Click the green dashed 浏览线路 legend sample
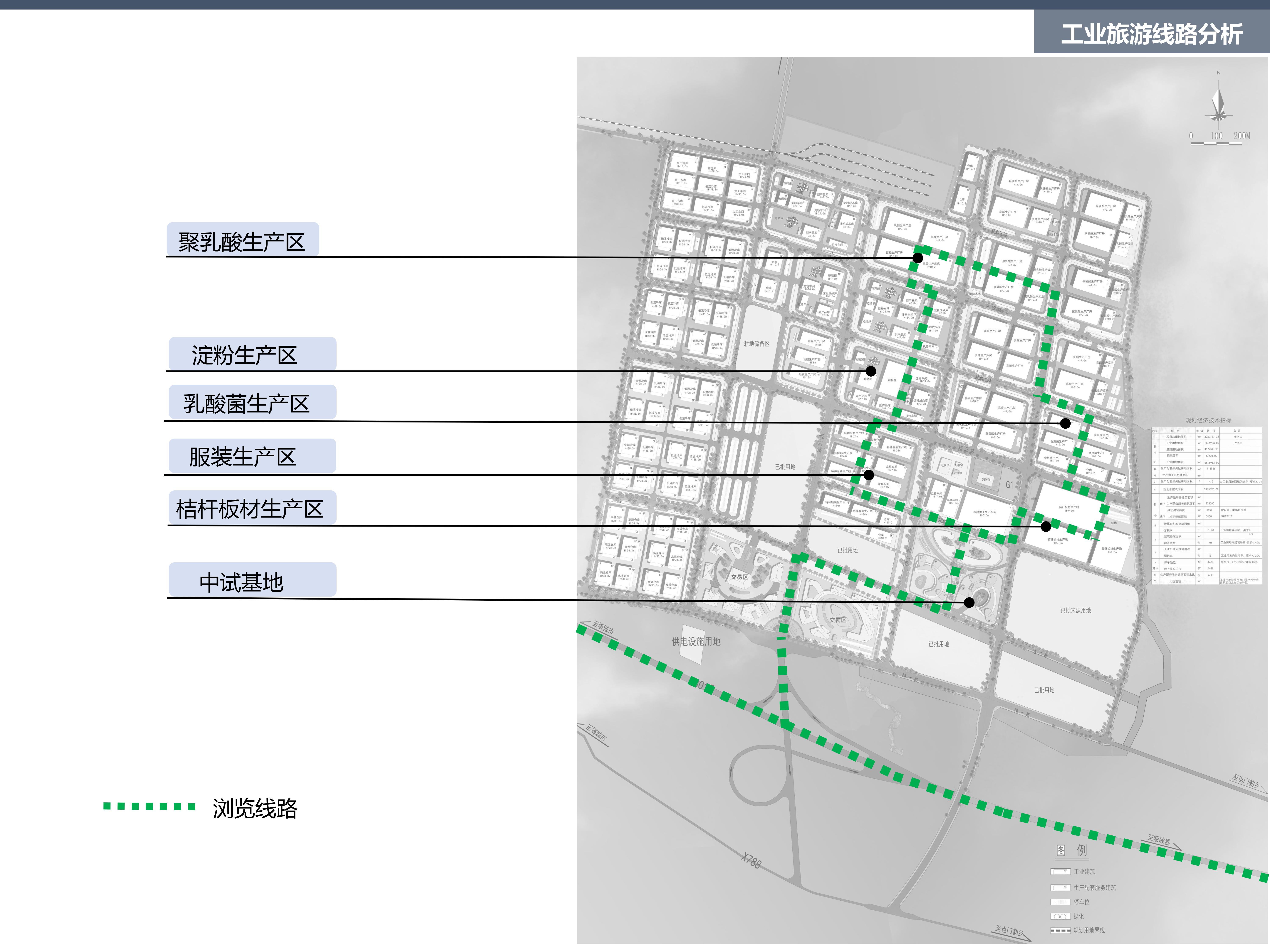1270x952 pixels. (149, 806)
